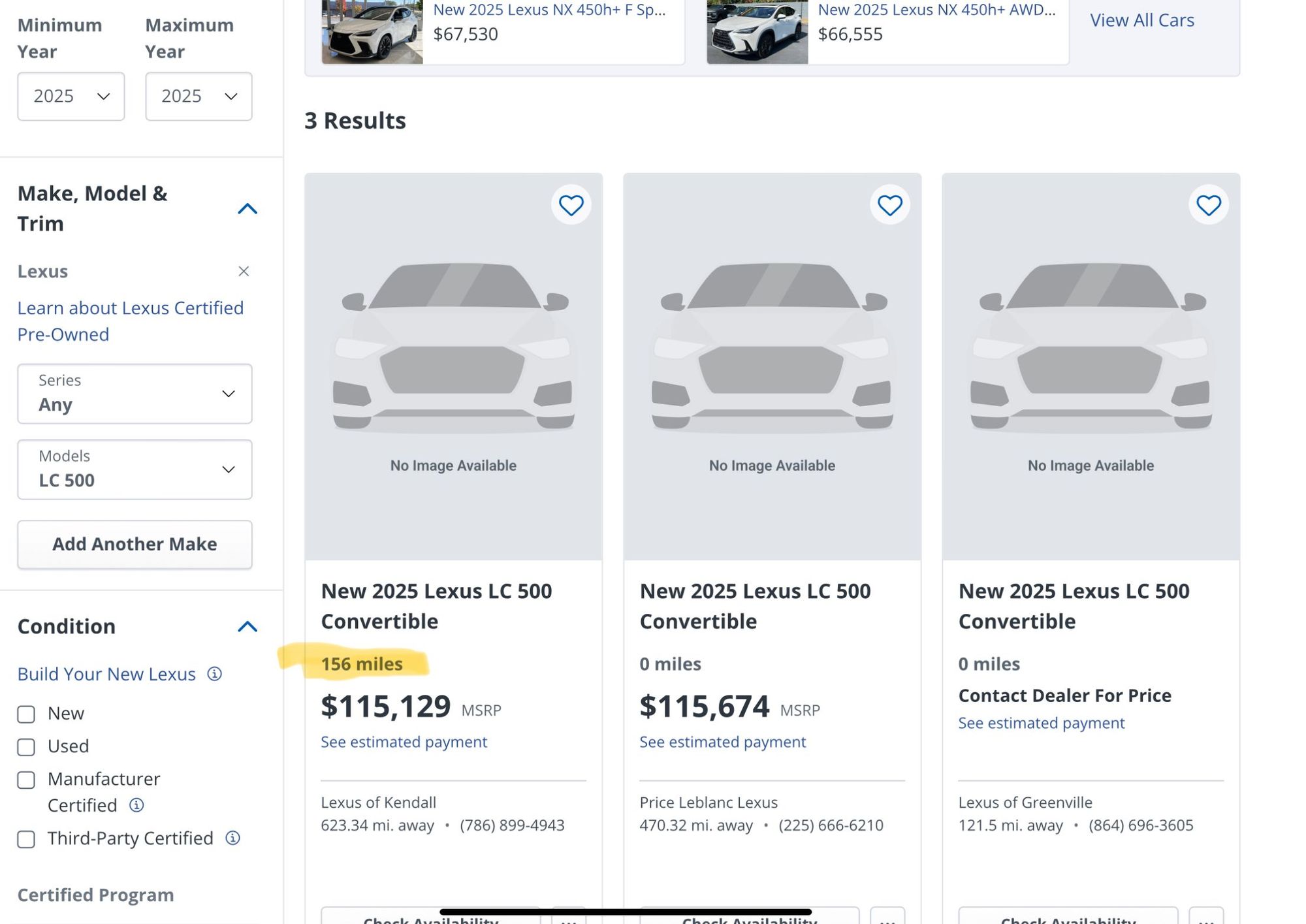Collapse the Make, Model & Trim section

tap(247, 209)
